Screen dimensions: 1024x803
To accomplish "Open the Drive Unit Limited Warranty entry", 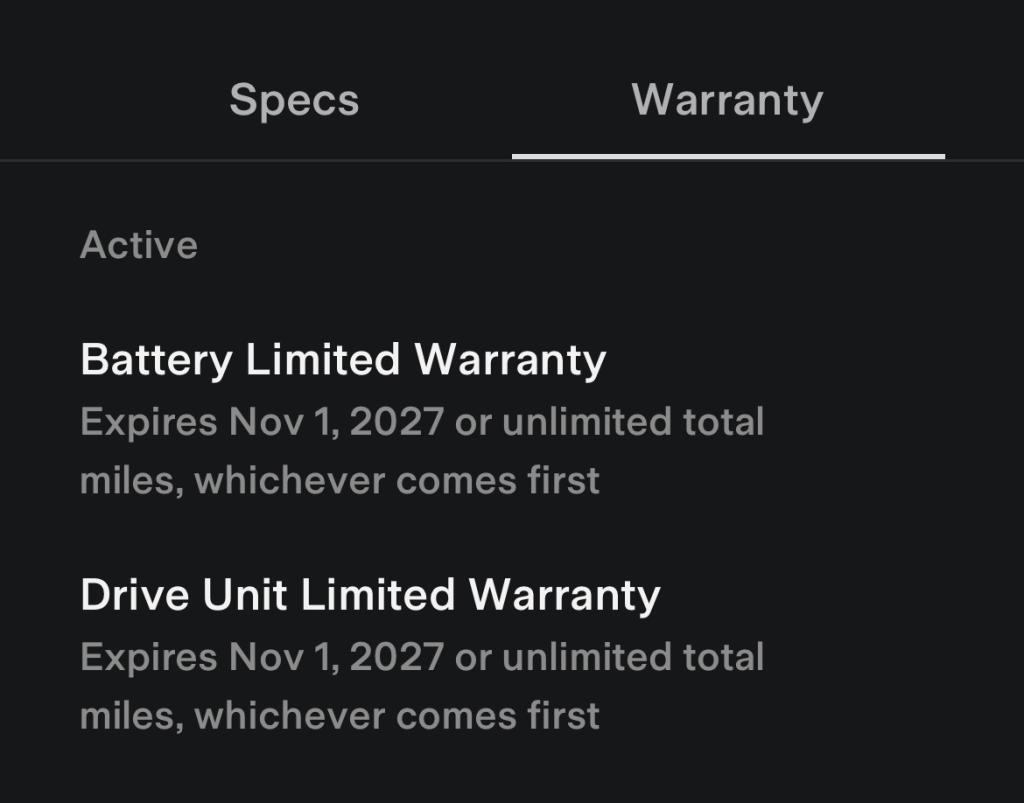I will coord(370,595).
